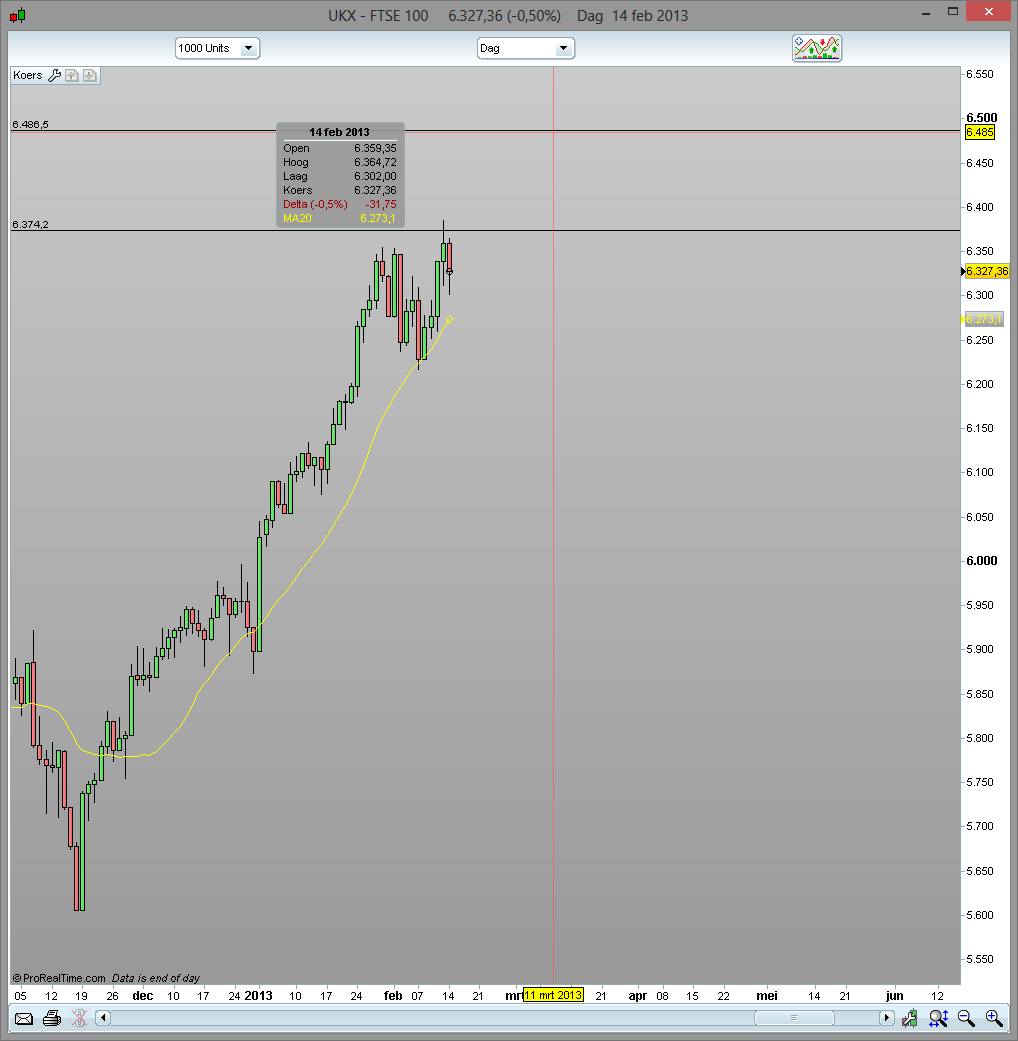
Task: Click the magnifier with blue arrows icon
Action: 938,1018
